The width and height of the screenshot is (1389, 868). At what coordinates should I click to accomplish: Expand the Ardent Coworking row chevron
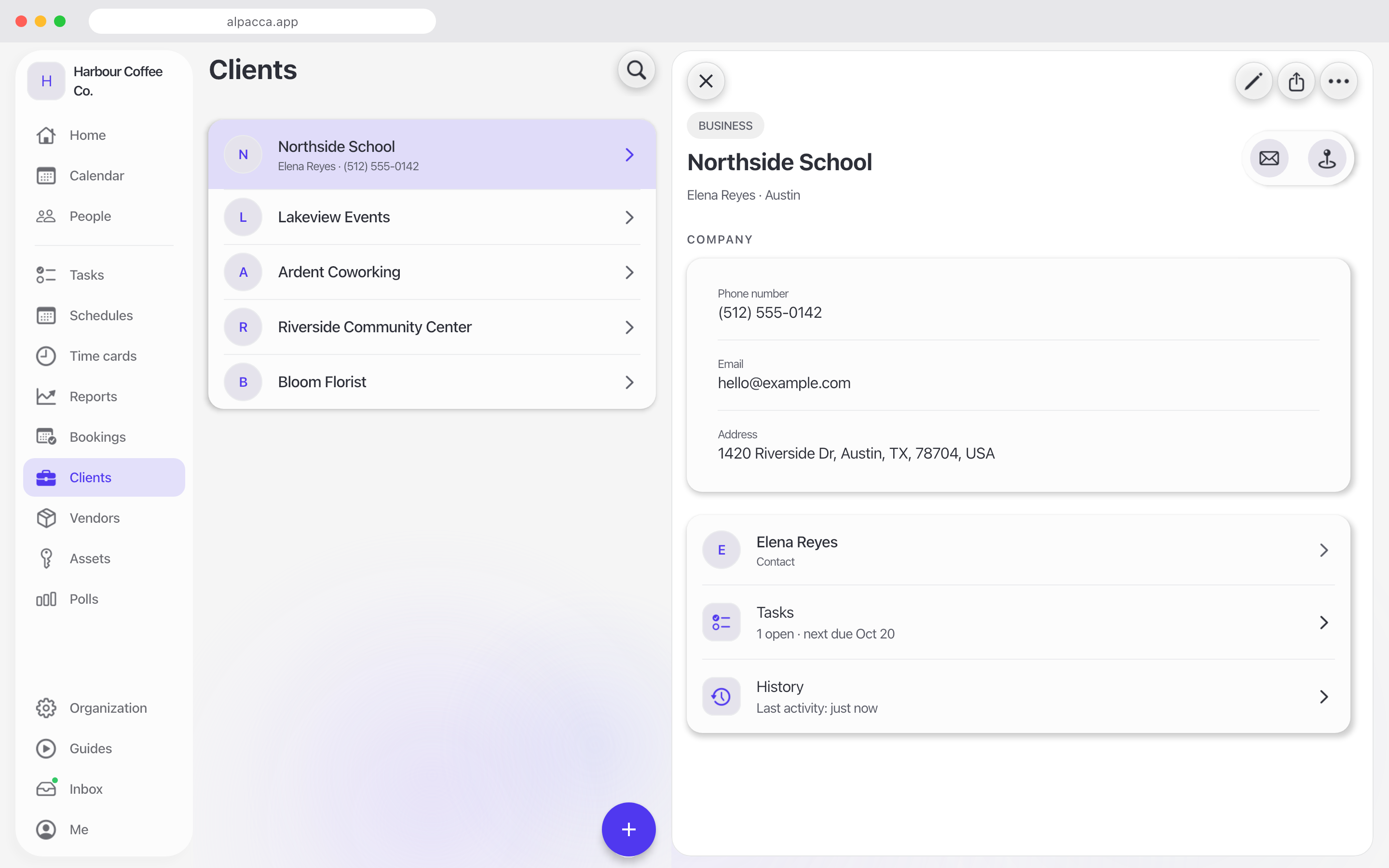click(630, 272)
